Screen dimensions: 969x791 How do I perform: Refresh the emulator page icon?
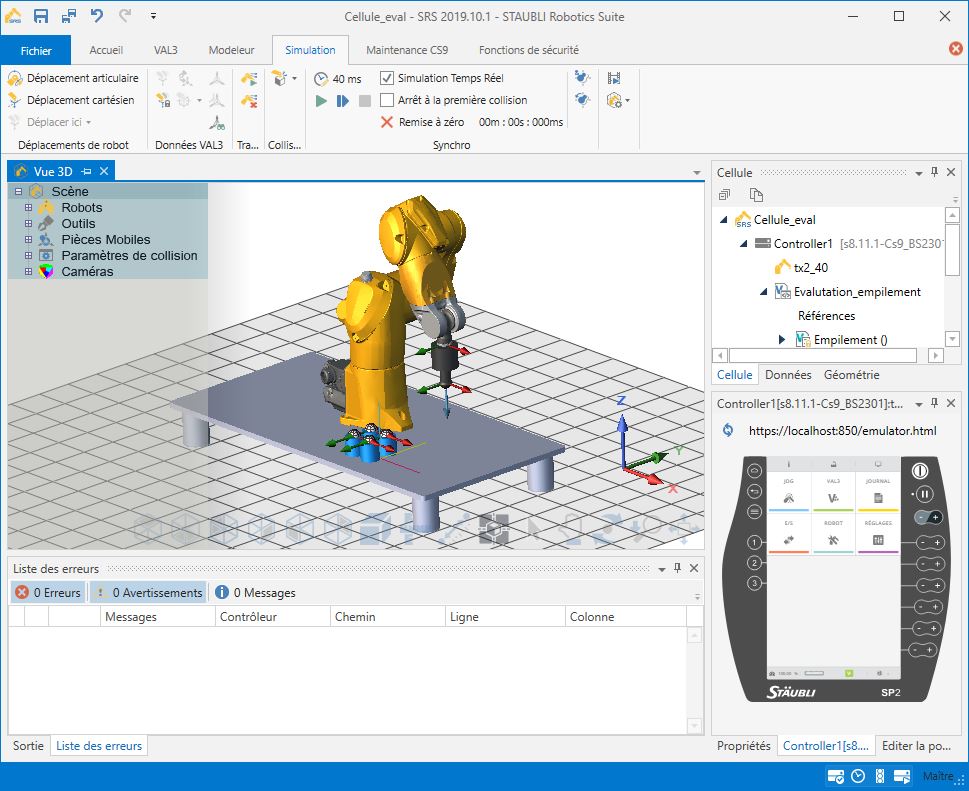(x=727, y=431)
